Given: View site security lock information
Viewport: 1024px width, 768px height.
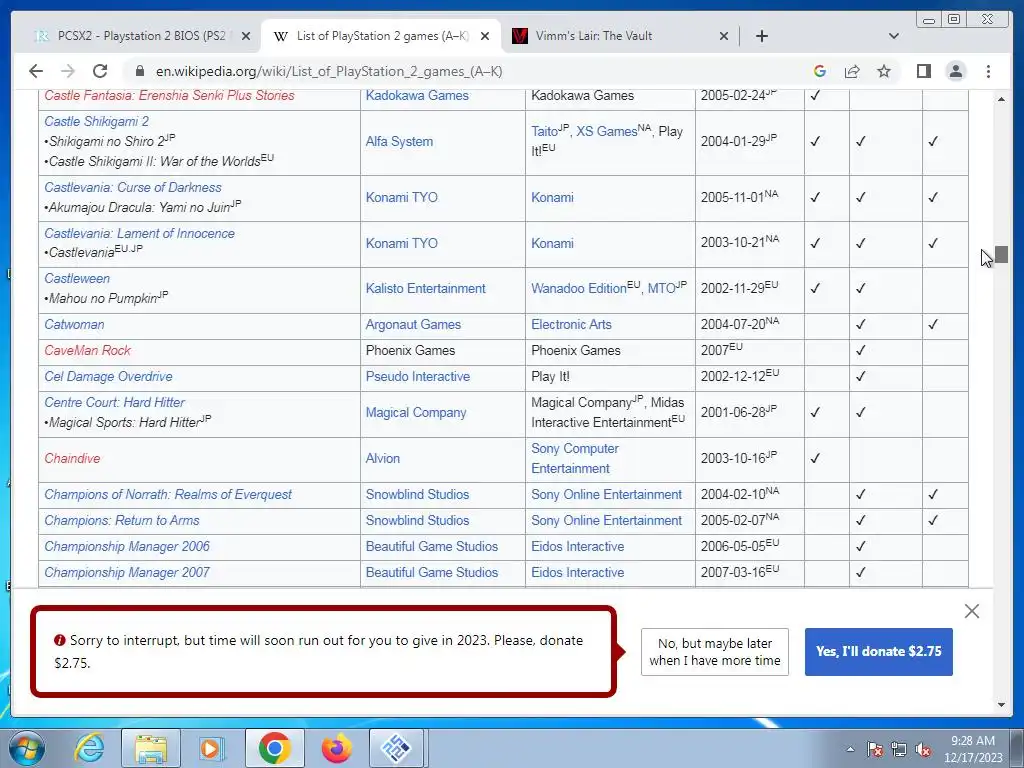Looking at the screenshot, I should click(x=139, y=71).
